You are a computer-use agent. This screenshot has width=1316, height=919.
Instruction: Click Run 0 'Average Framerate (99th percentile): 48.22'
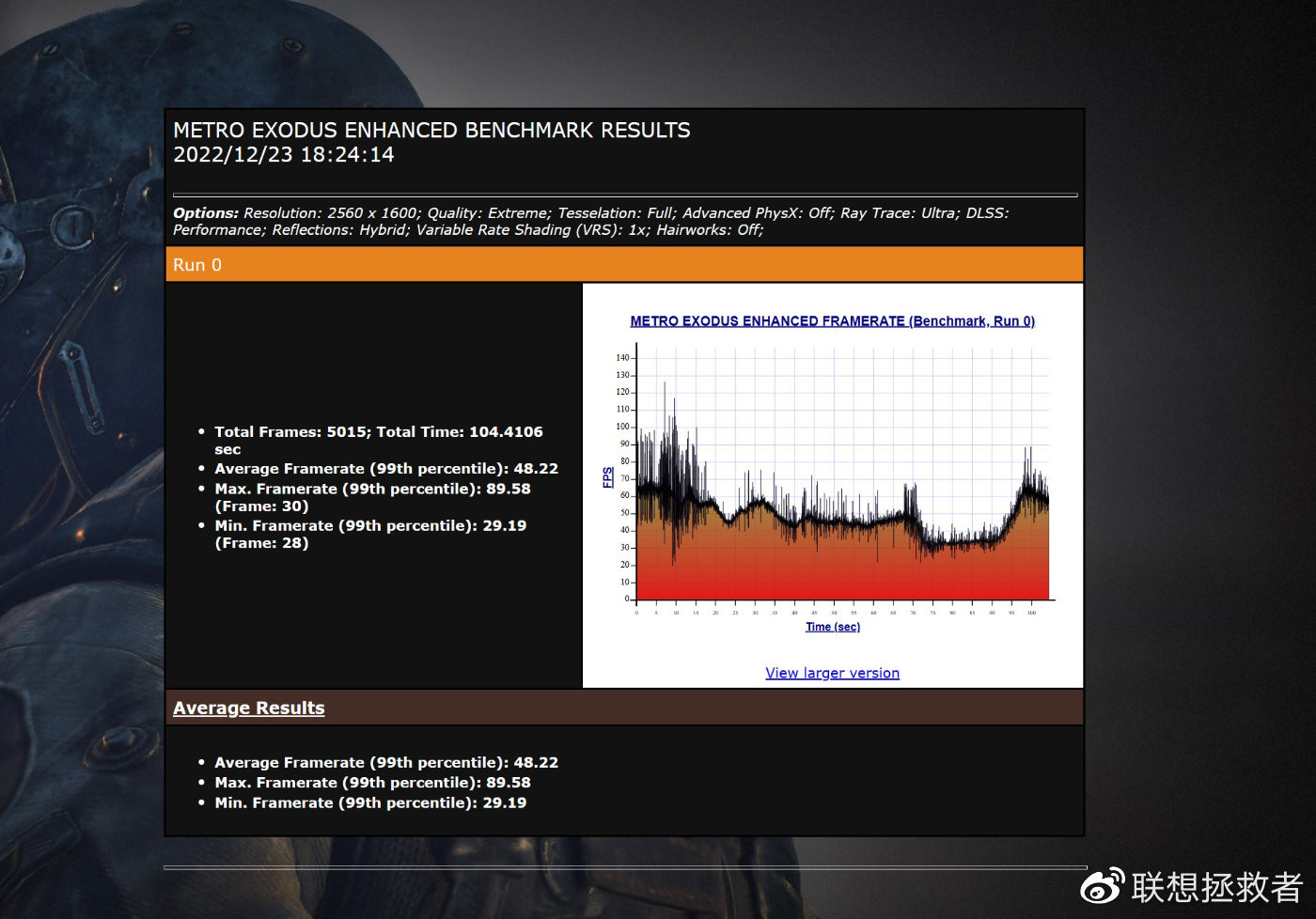tap(386, 469)
